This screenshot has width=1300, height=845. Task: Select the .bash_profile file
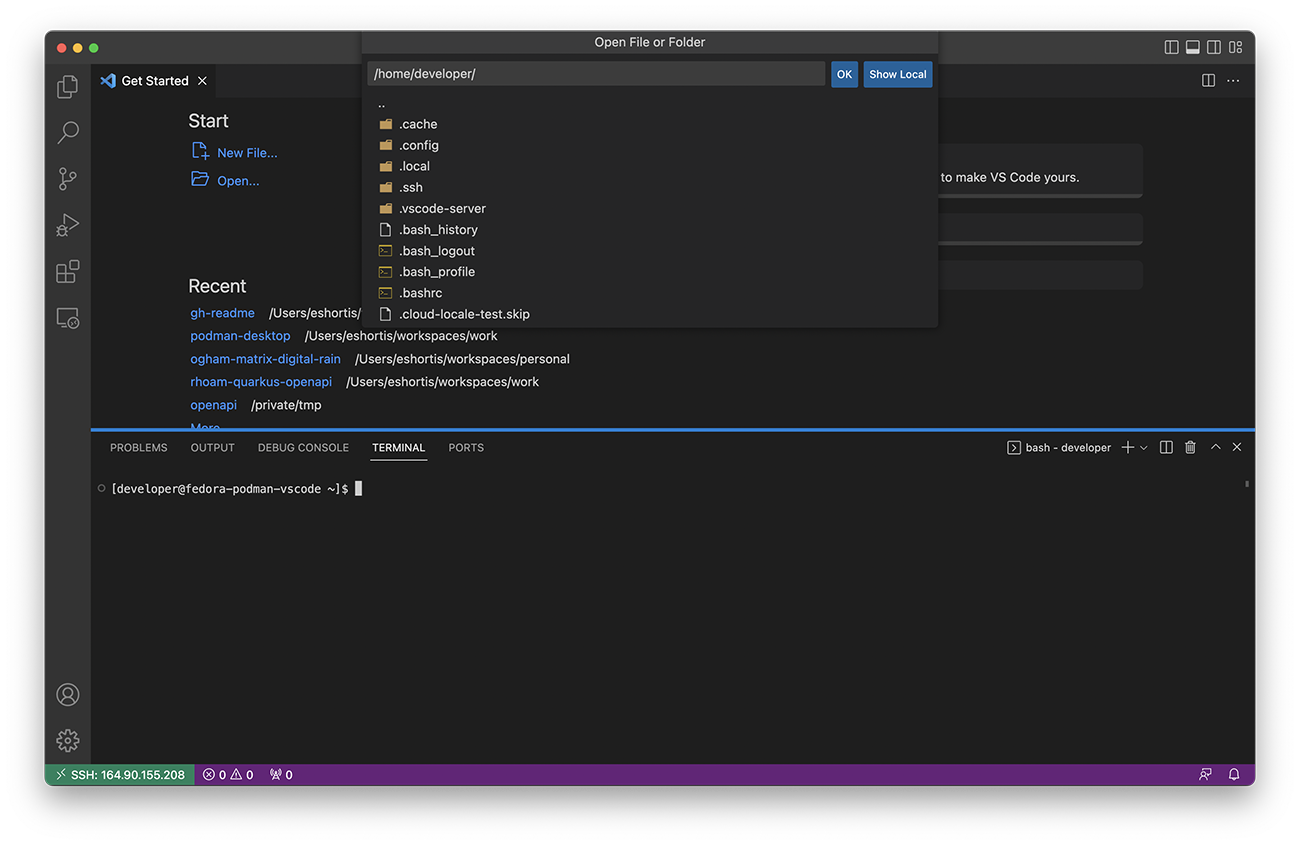650,272
